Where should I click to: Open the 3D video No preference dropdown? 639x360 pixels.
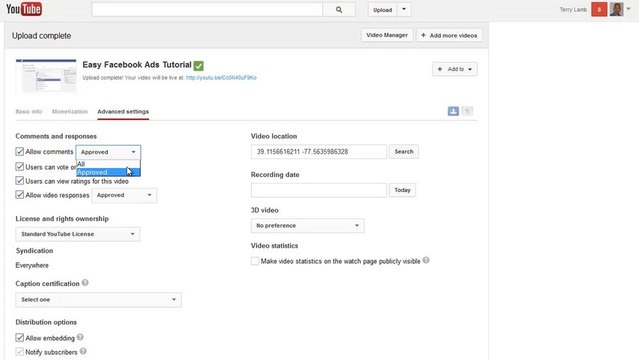(307, 225)
